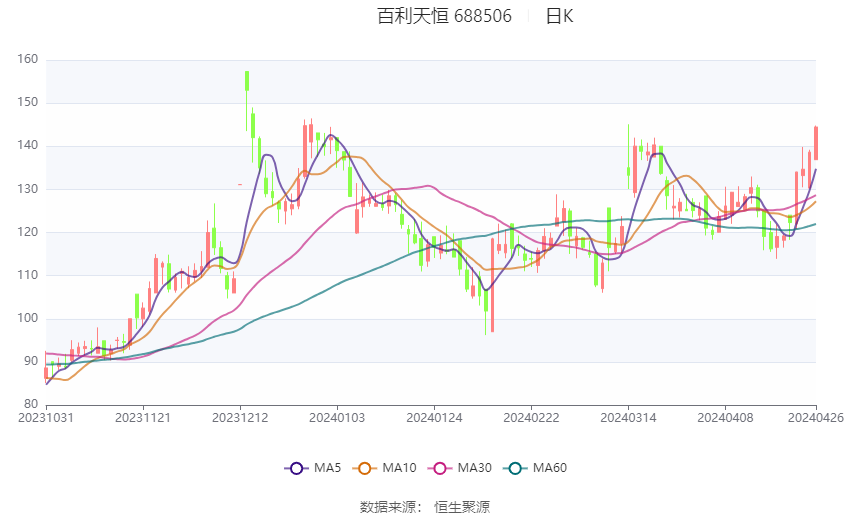Screen dimensions: 850x517
Task: Click the 160 y-axis price label
Action: coord(28,59)
